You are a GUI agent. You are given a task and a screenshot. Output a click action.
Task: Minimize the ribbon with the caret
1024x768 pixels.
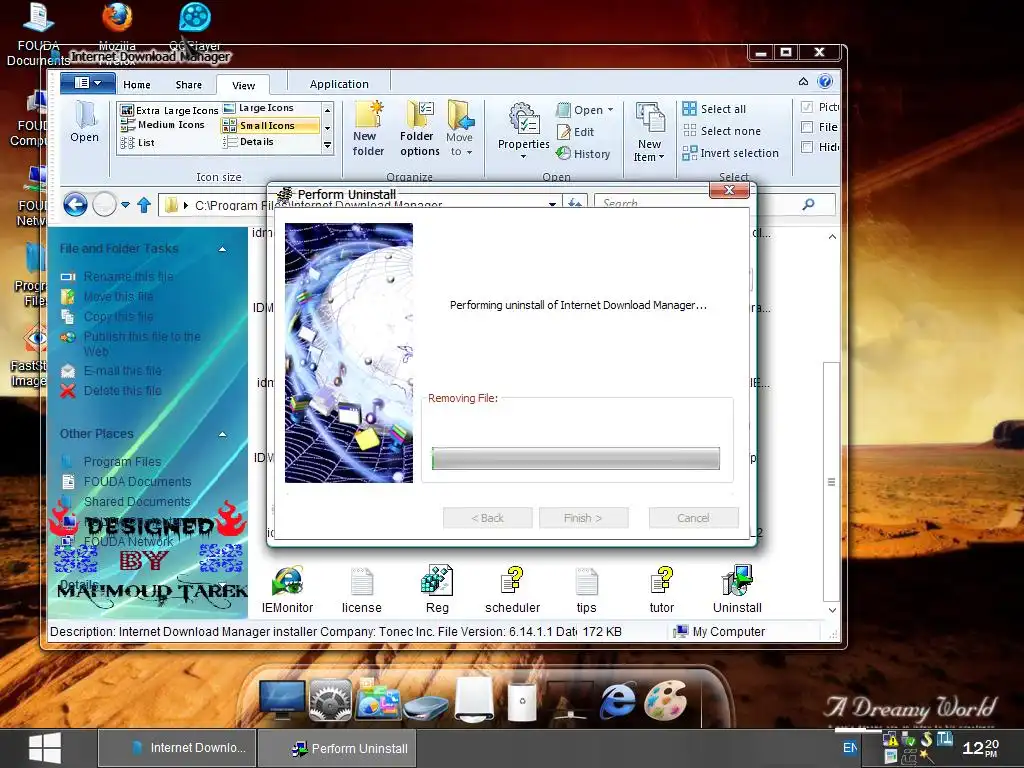point(803,81)
